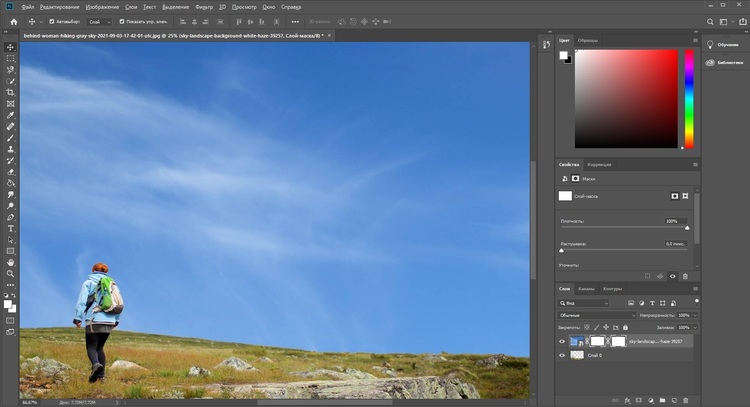Toggle Показать упр. элем. checkbox

[x=122, y=20]
